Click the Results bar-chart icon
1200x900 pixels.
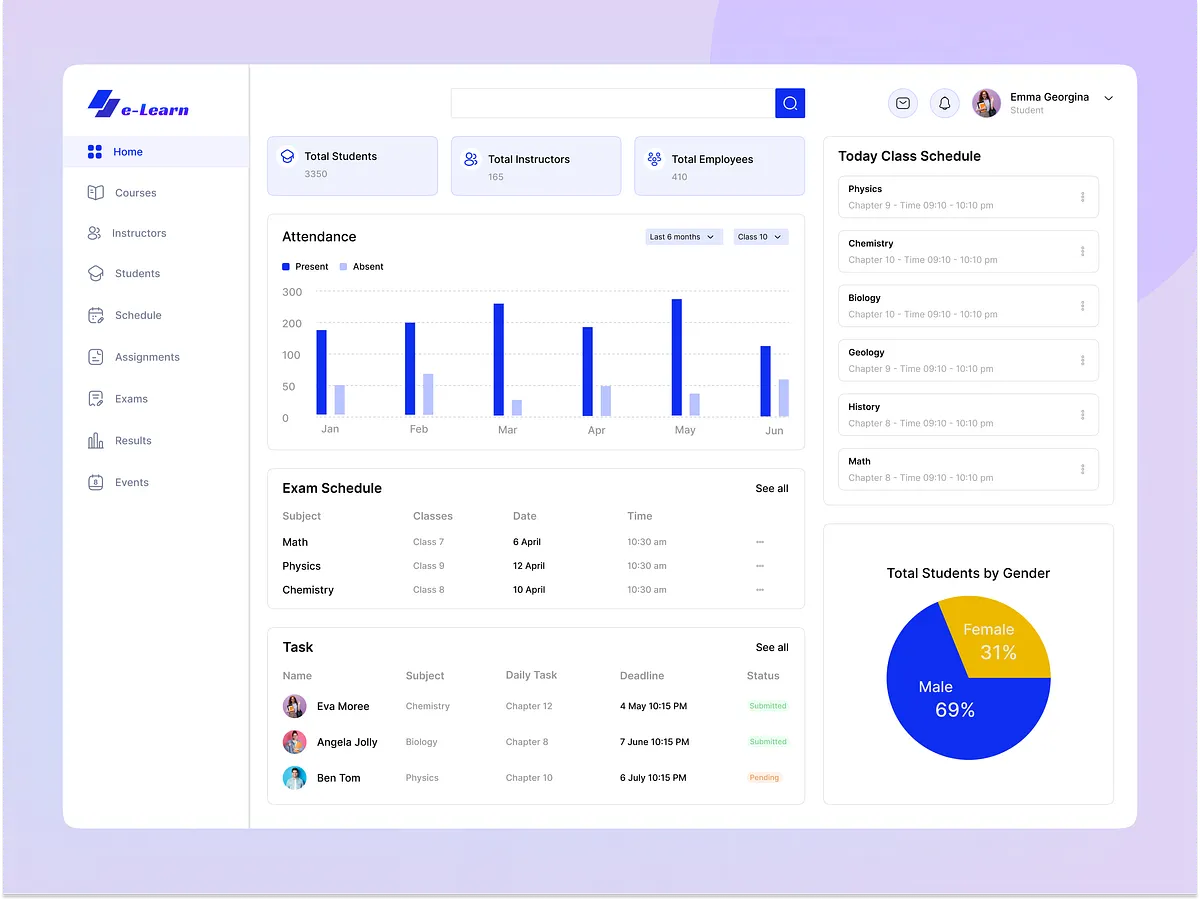(96, 440)
